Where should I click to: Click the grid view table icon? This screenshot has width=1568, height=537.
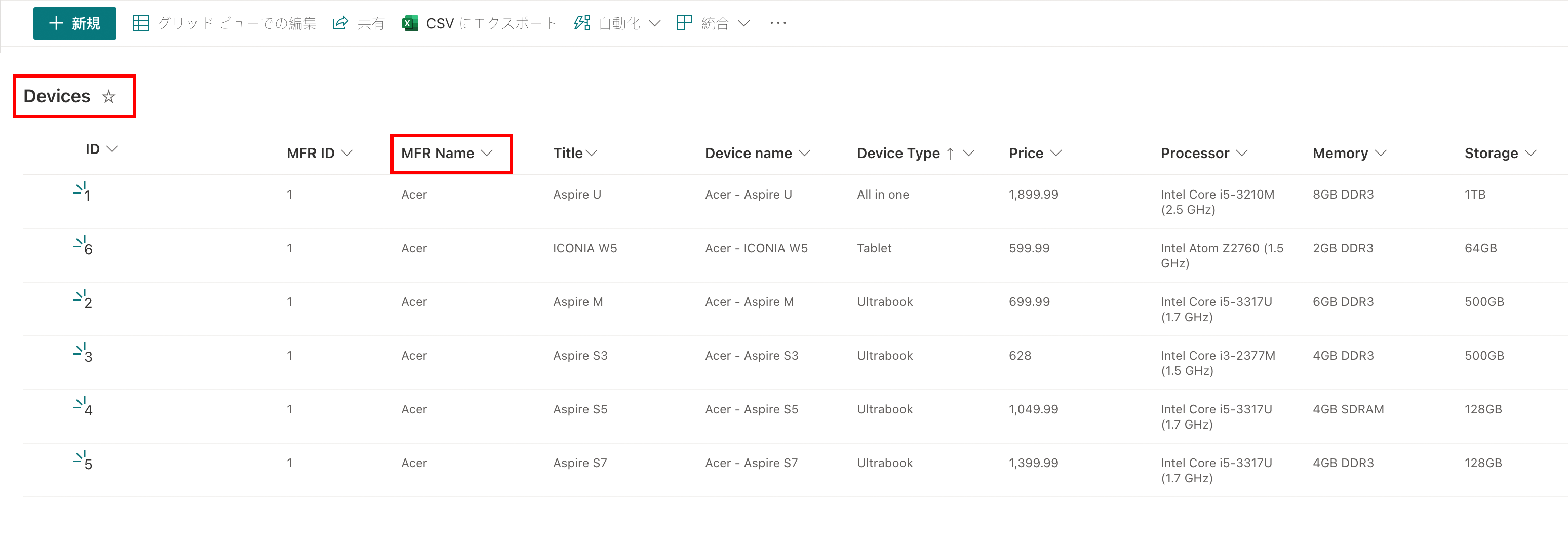(x=141, y=23)
